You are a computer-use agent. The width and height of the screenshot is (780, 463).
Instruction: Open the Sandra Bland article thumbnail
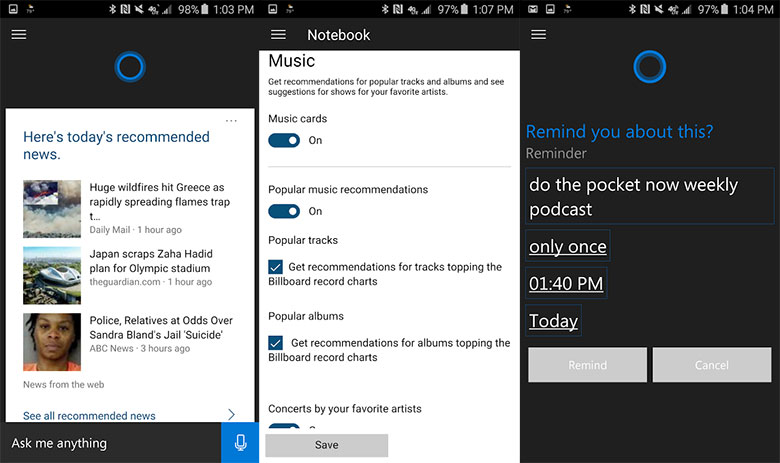pos(52,342)
